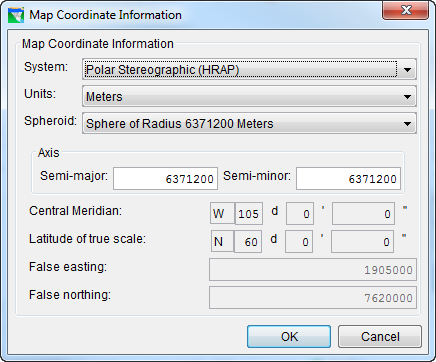Click the System label text
The width and height of the screenshot is (436, 362).
click(x=46, y=67)
